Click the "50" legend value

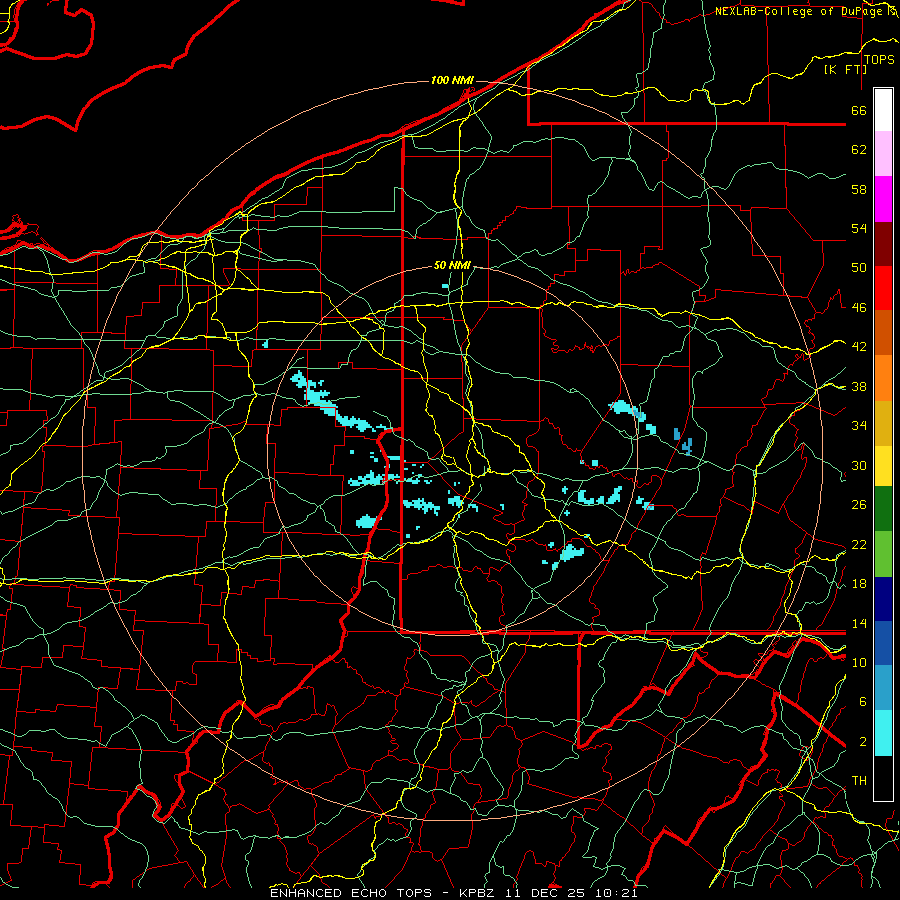[x=859, y=268]
